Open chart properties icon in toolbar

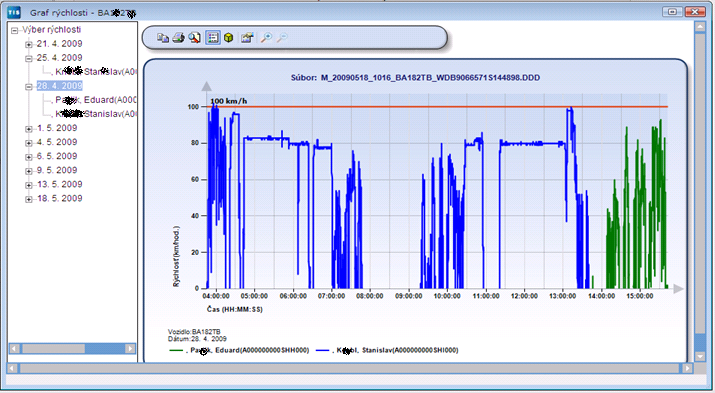coord(248,38)
